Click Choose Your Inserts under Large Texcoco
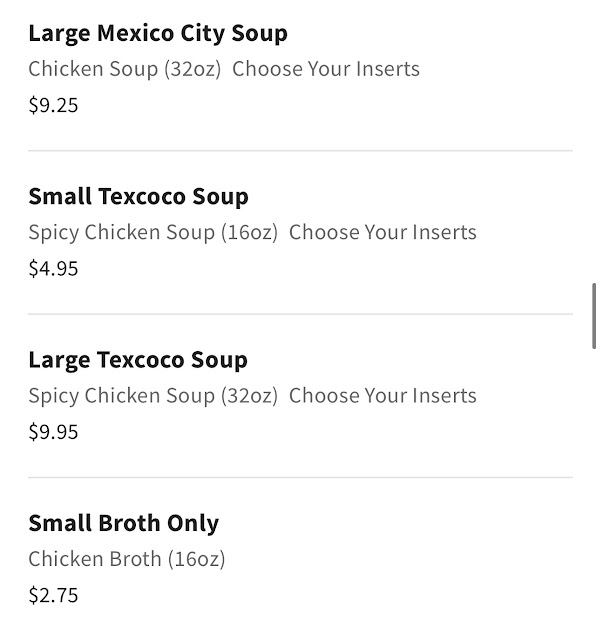The image size is (596, 640). [x=383, y=396]
